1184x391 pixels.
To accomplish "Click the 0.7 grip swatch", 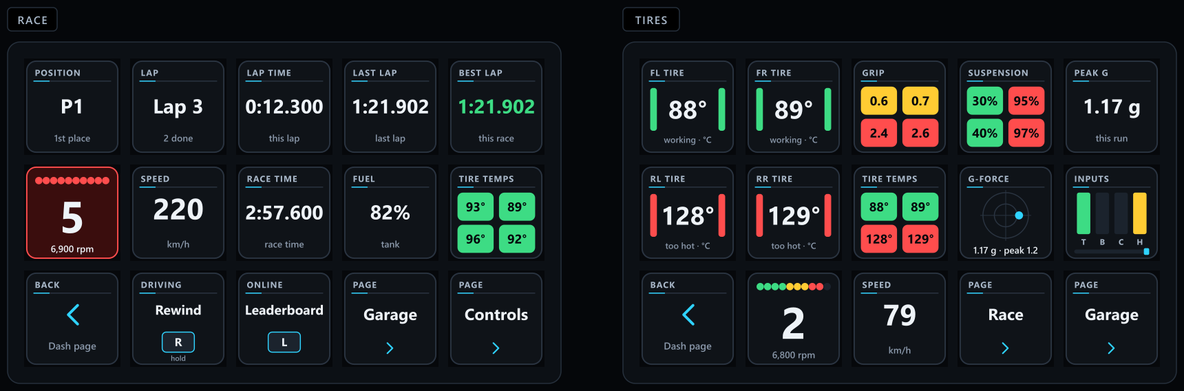I will pyautogui.click(x=920, y=100).
